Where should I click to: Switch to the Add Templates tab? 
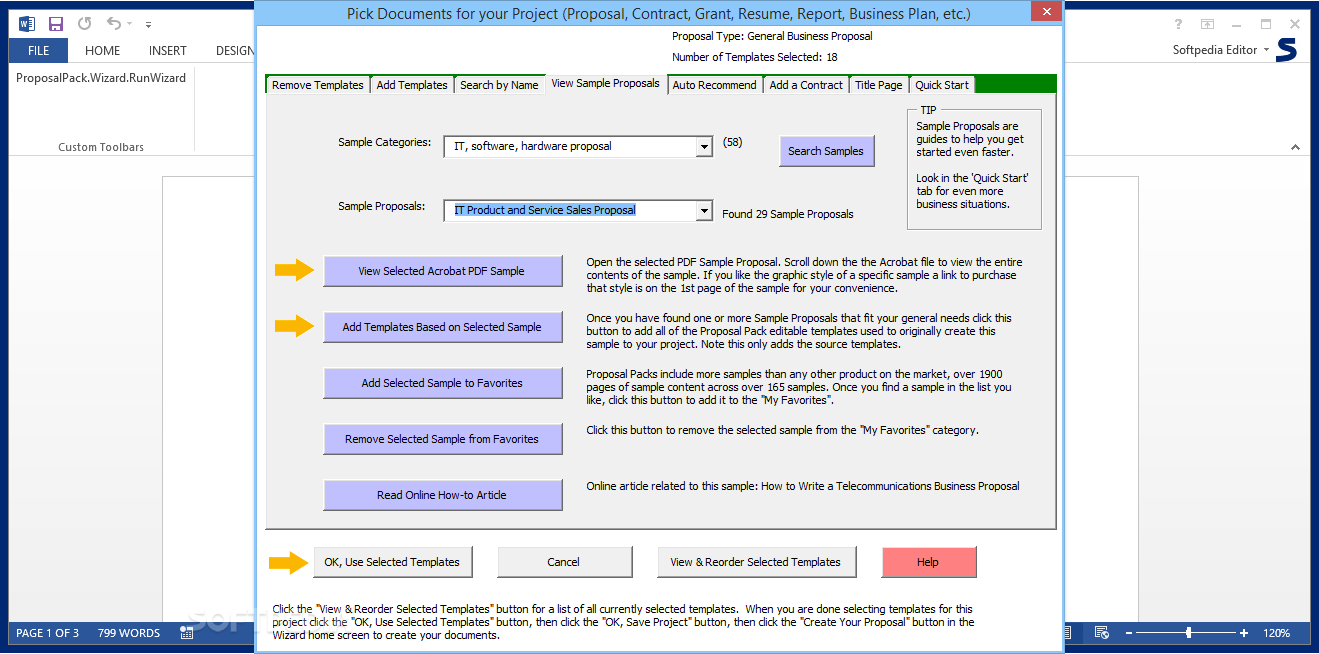pyautogui.click(x=412, y=85)
